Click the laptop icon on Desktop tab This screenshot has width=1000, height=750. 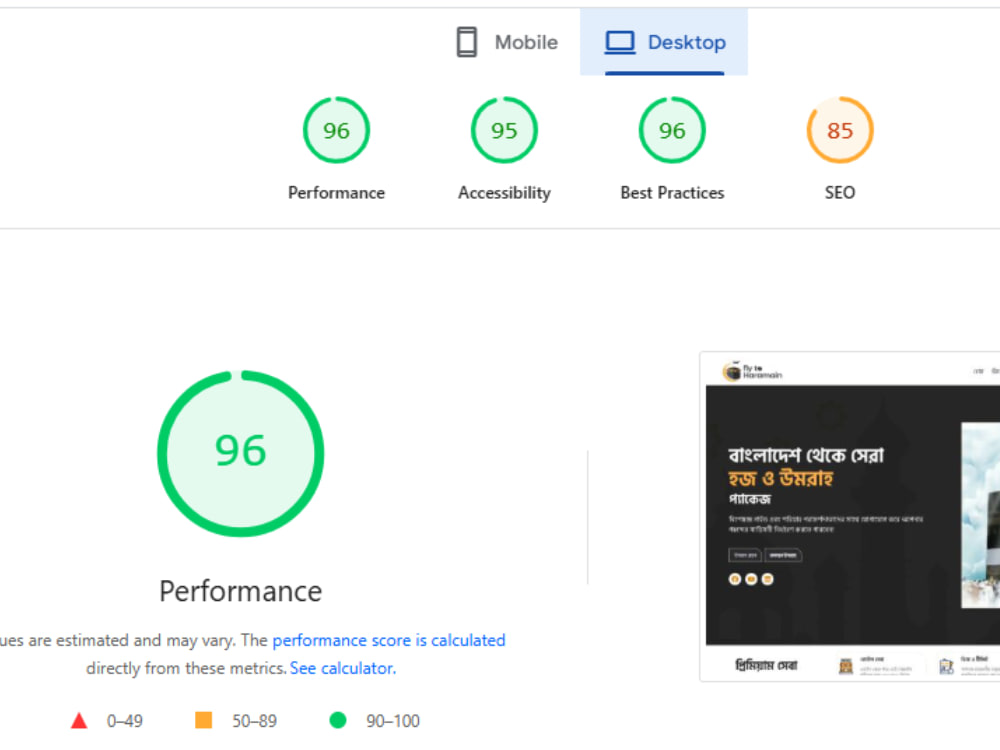point(620,42)
